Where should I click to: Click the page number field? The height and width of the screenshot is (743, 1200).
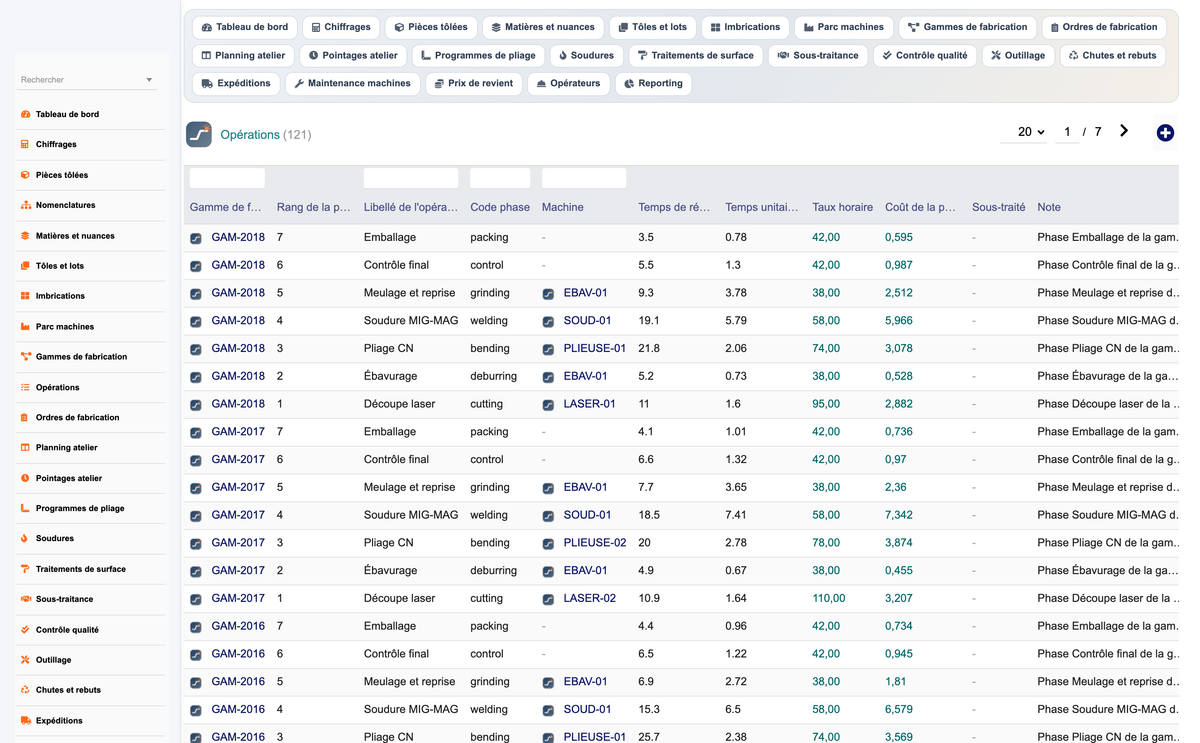(1067, 132)
